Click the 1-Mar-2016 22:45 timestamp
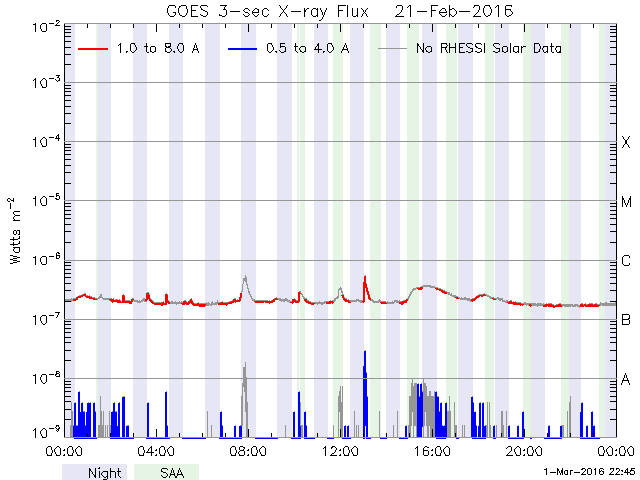The height and width of the screenshot is (480, 640). [584, 471]
